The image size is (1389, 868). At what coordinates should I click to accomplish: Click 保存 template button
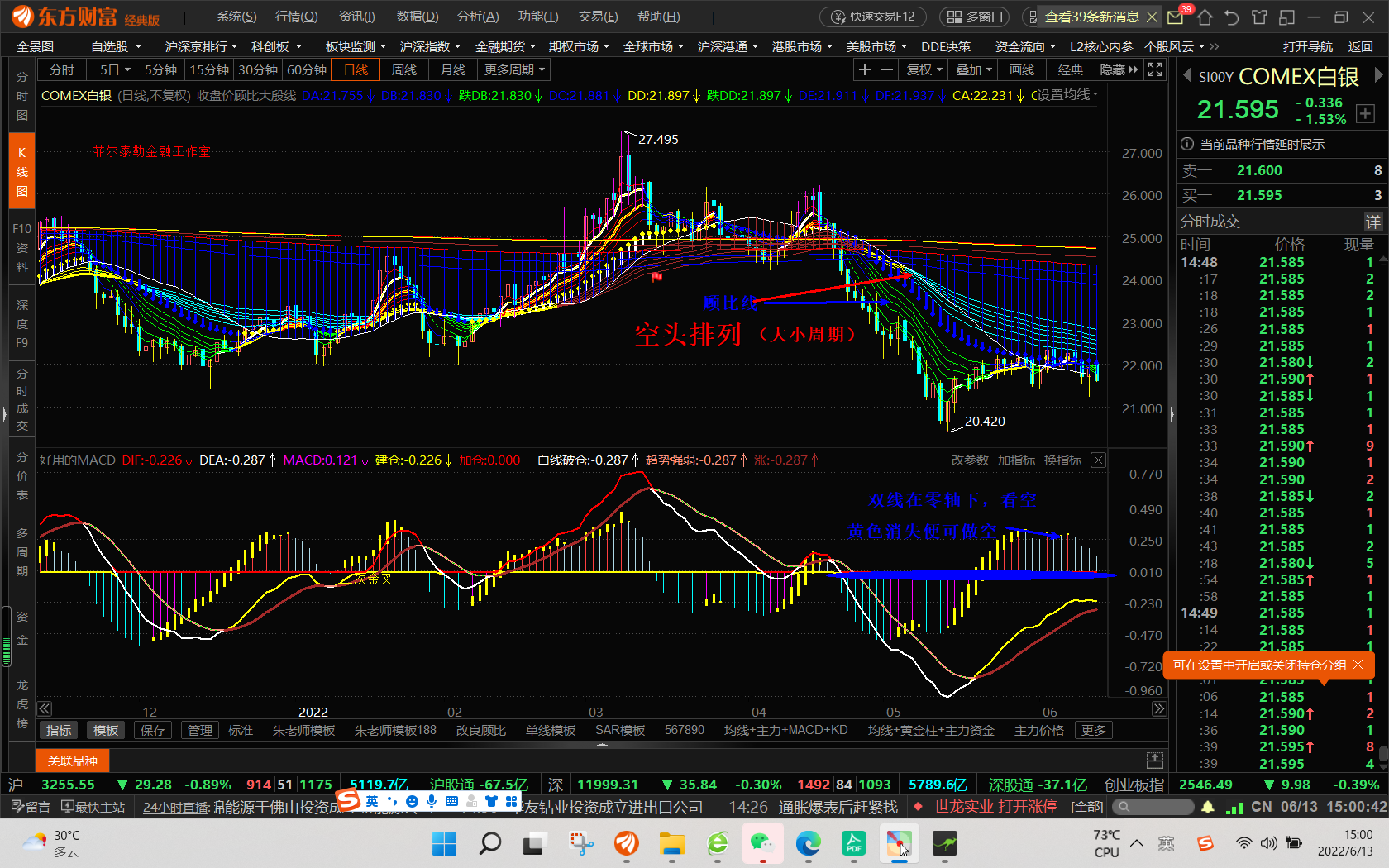153,731
